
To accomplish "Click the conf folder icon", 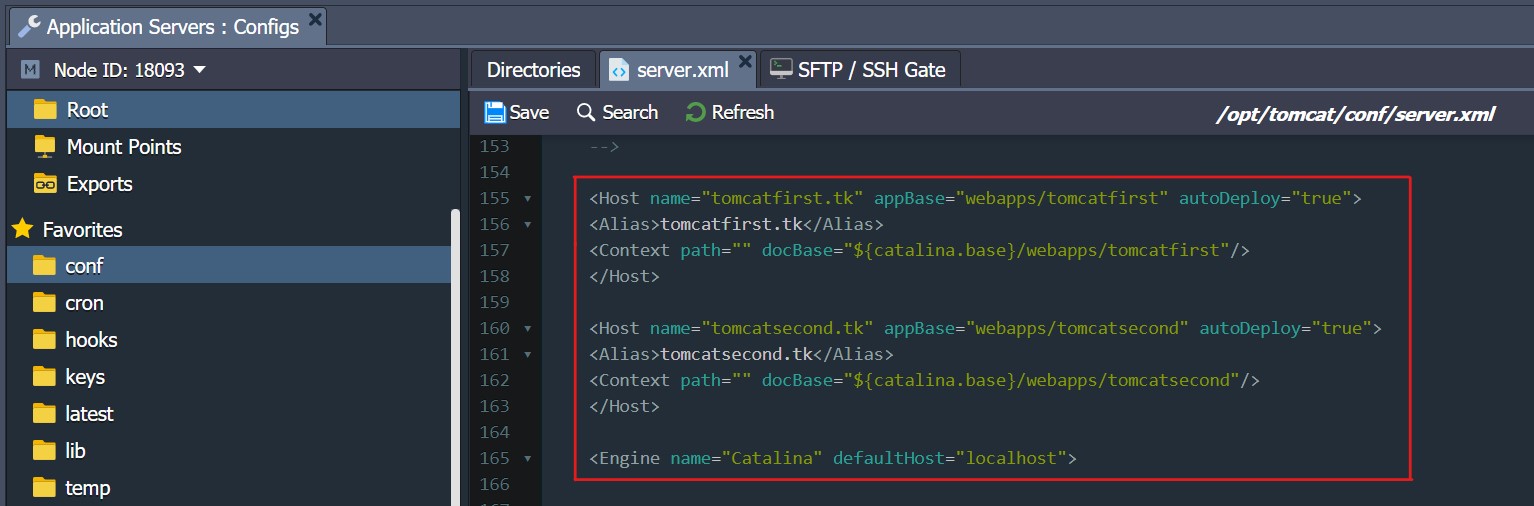I will [x=44, y=265].
